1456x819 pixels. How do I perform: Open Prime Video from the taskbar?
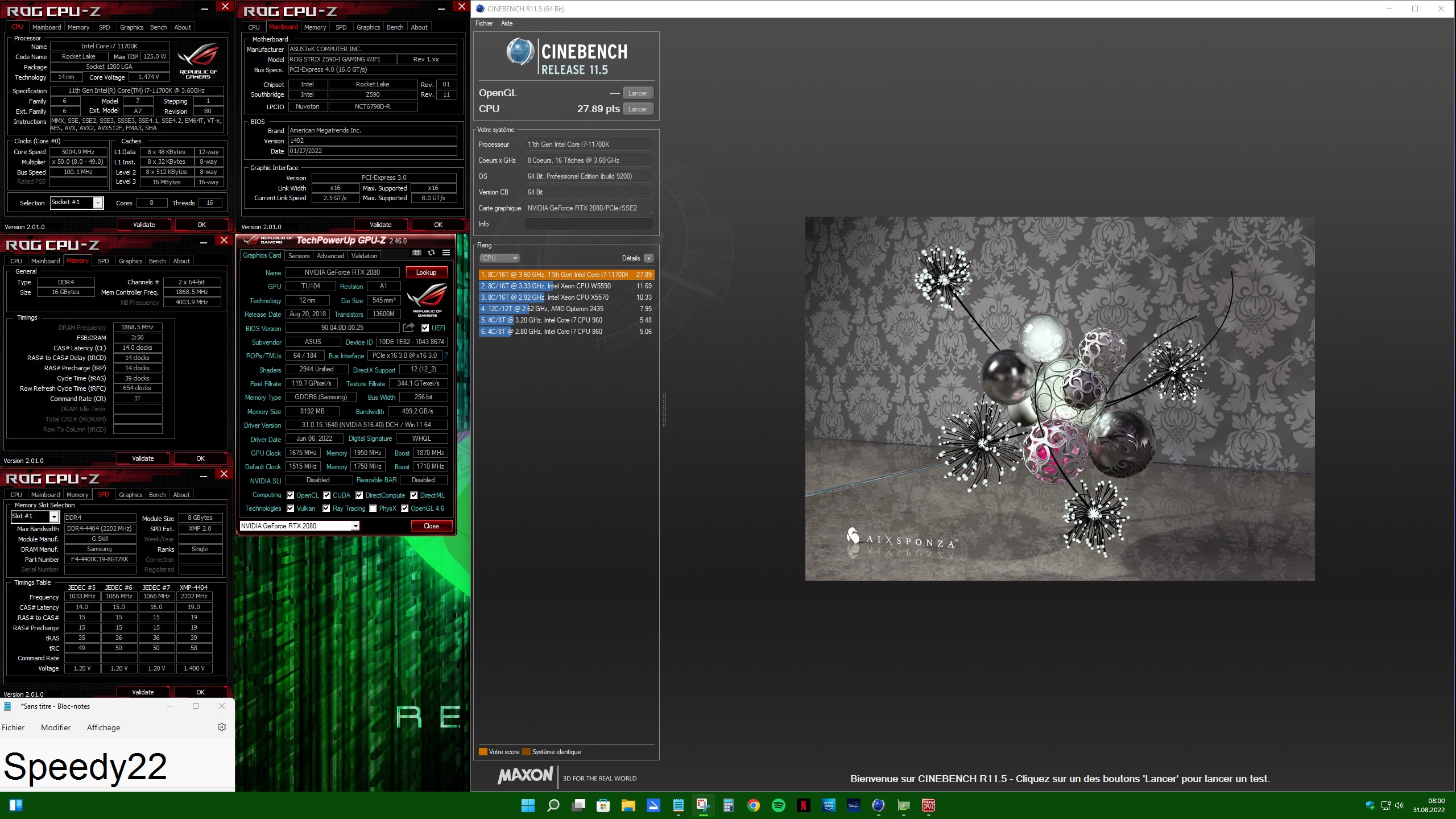[828, 805]
